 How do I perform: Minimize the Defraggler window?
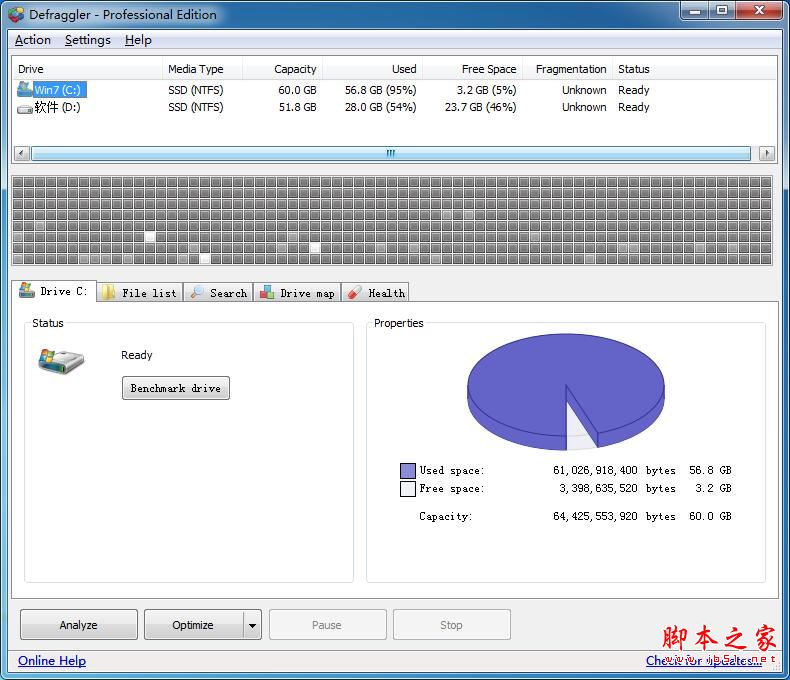[x=695, y=10]
